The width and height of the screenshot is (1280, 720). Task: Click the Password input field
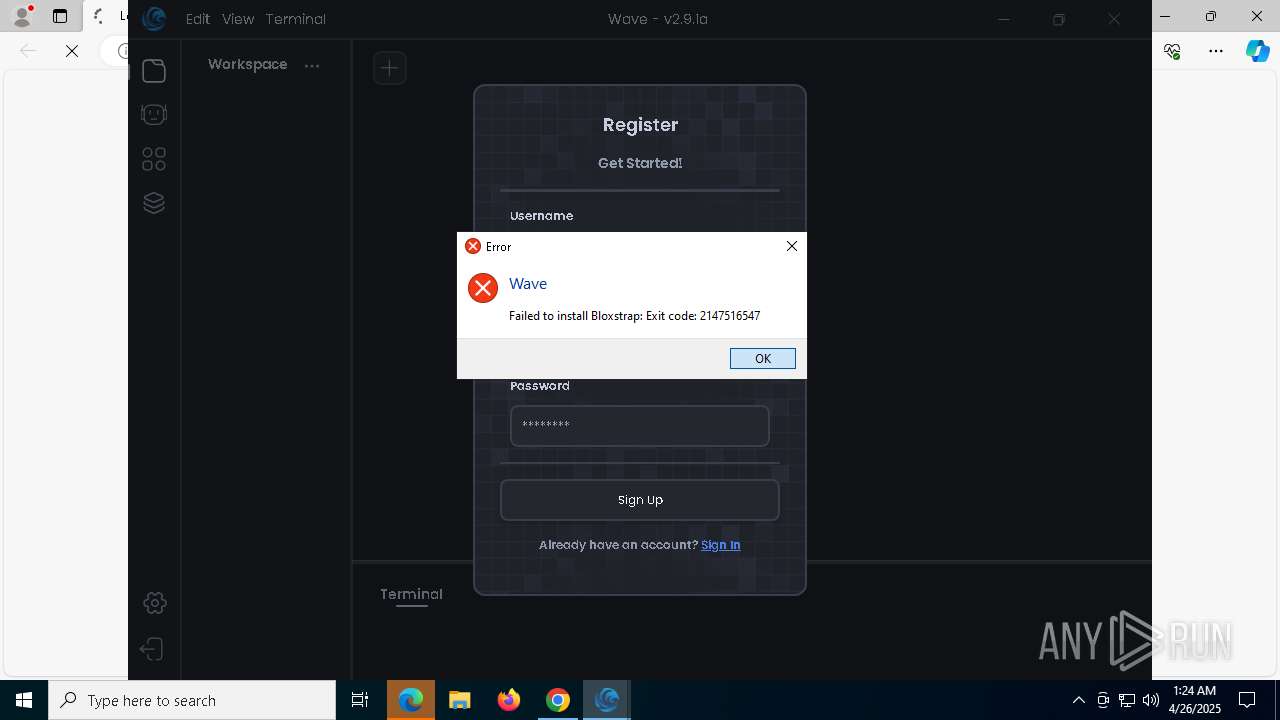[x=640, y=425]
